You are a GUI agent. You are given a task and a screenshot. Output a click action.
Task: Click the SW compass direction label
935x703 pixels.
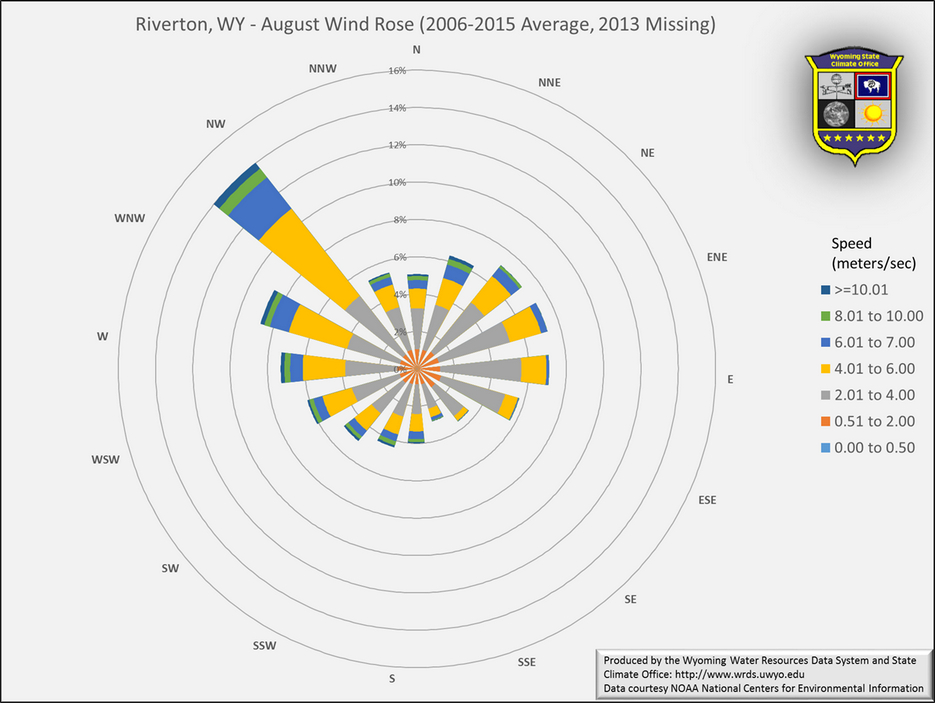click(170, 568)
